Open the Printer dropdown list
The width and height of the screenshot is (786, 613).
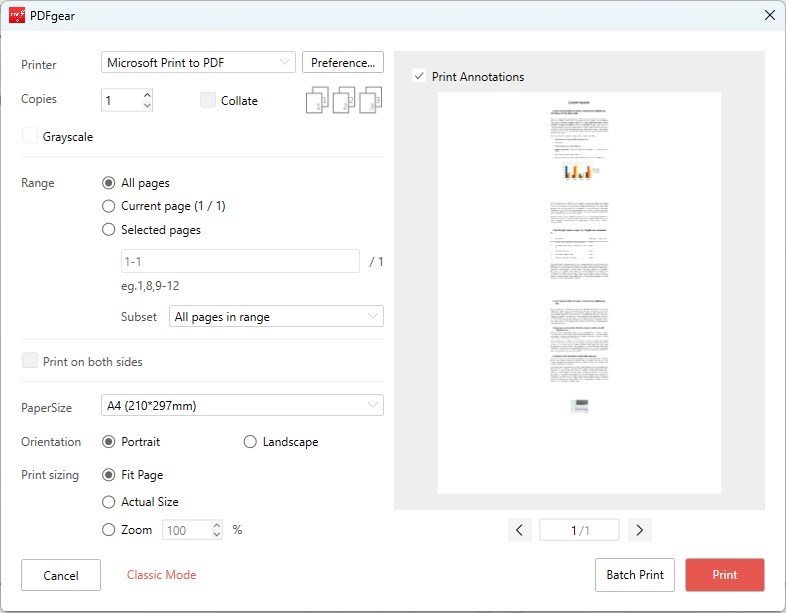coord(198,62)
